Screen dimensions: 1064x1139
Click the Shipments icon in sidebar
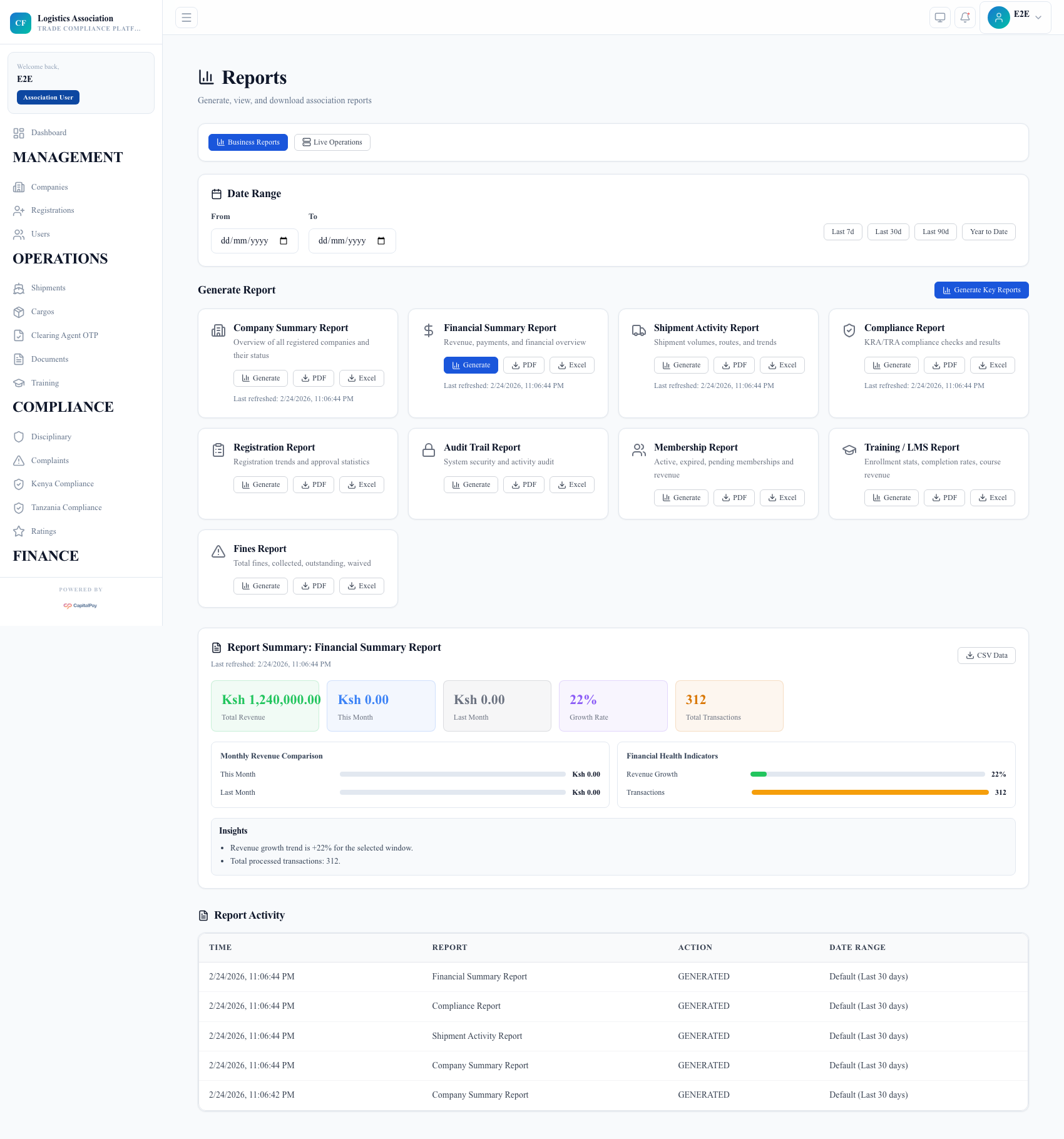point(19,289)
